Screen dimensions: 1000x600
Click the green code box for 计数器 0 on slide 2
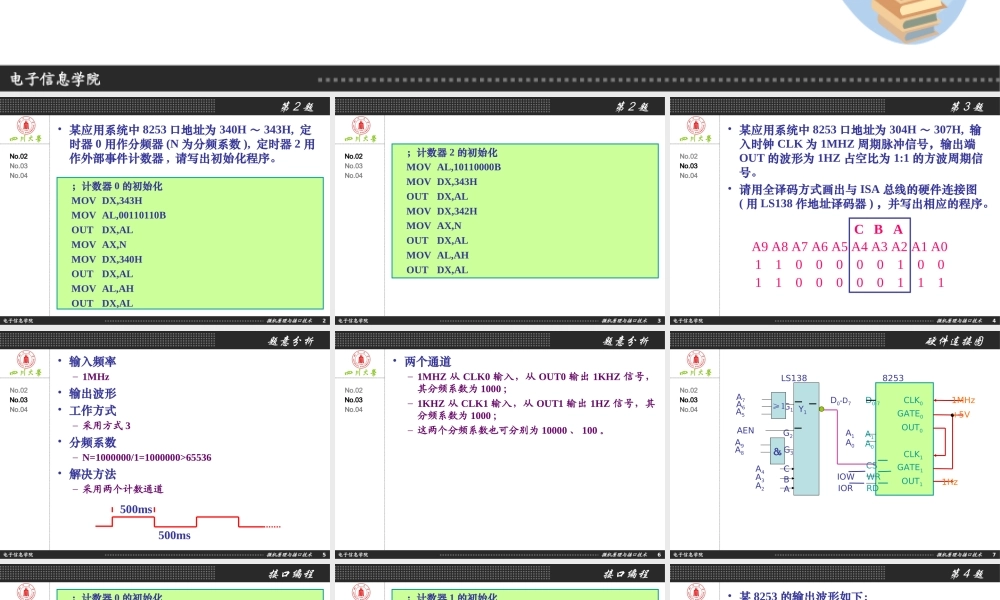tap(190, 243)
